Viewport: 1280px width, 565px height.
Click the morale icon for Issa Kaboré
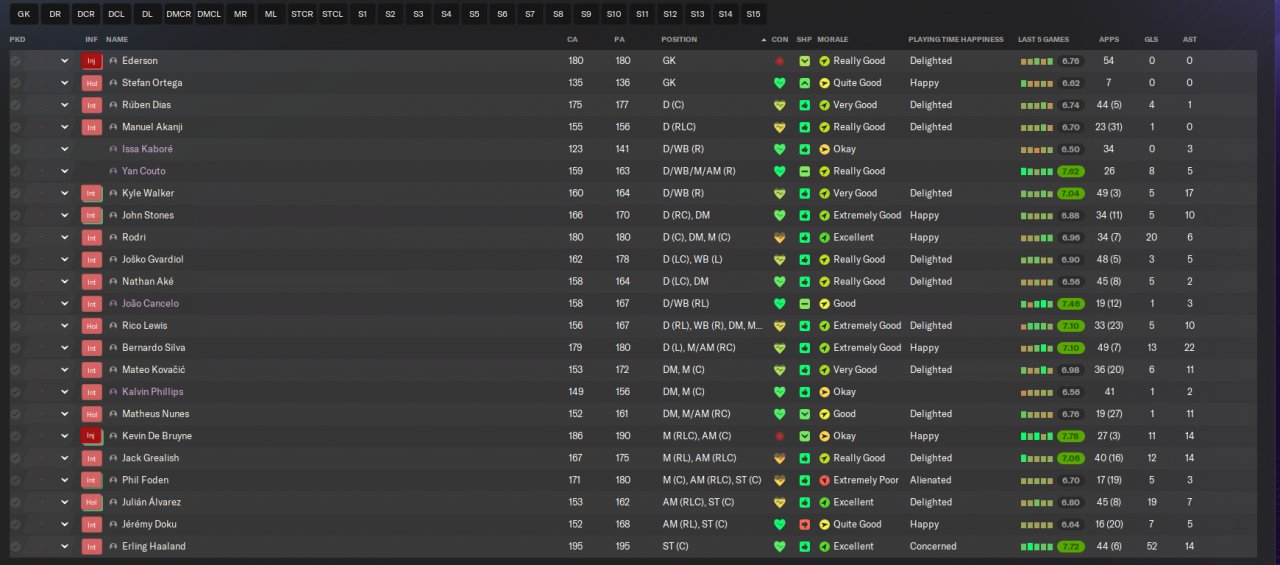pyautogui.click(x=824, y=149)
